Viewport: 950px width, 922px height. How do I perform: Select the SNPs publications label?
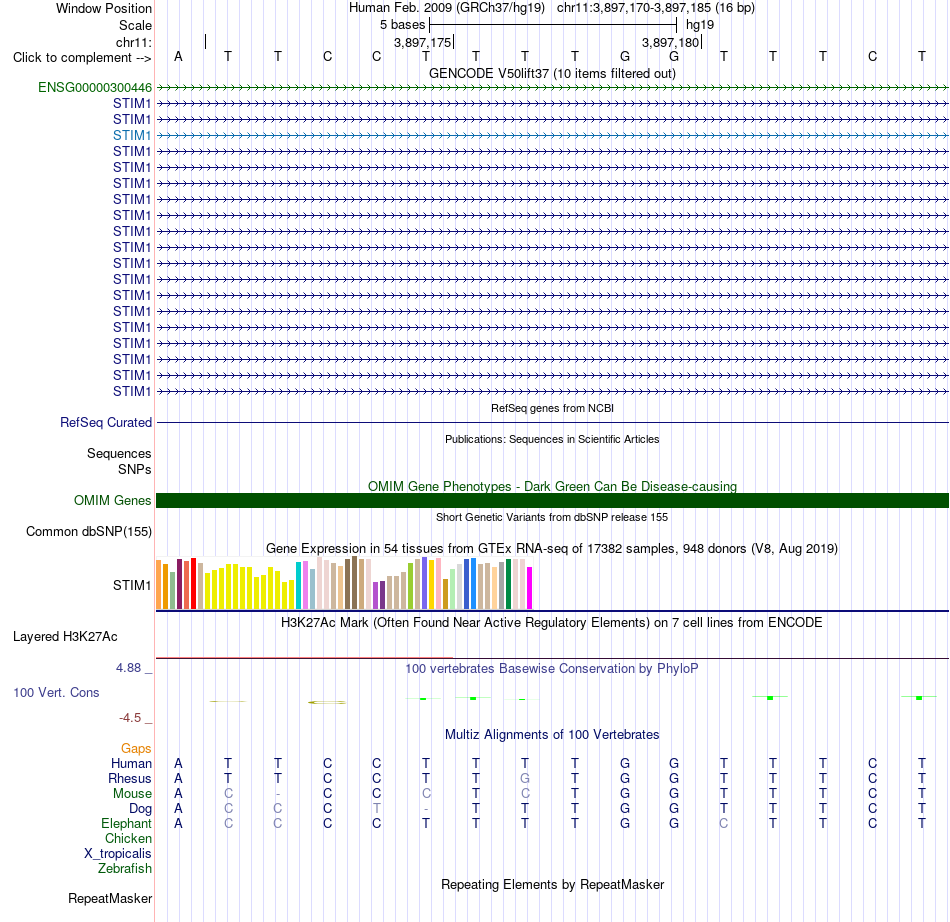135,469
